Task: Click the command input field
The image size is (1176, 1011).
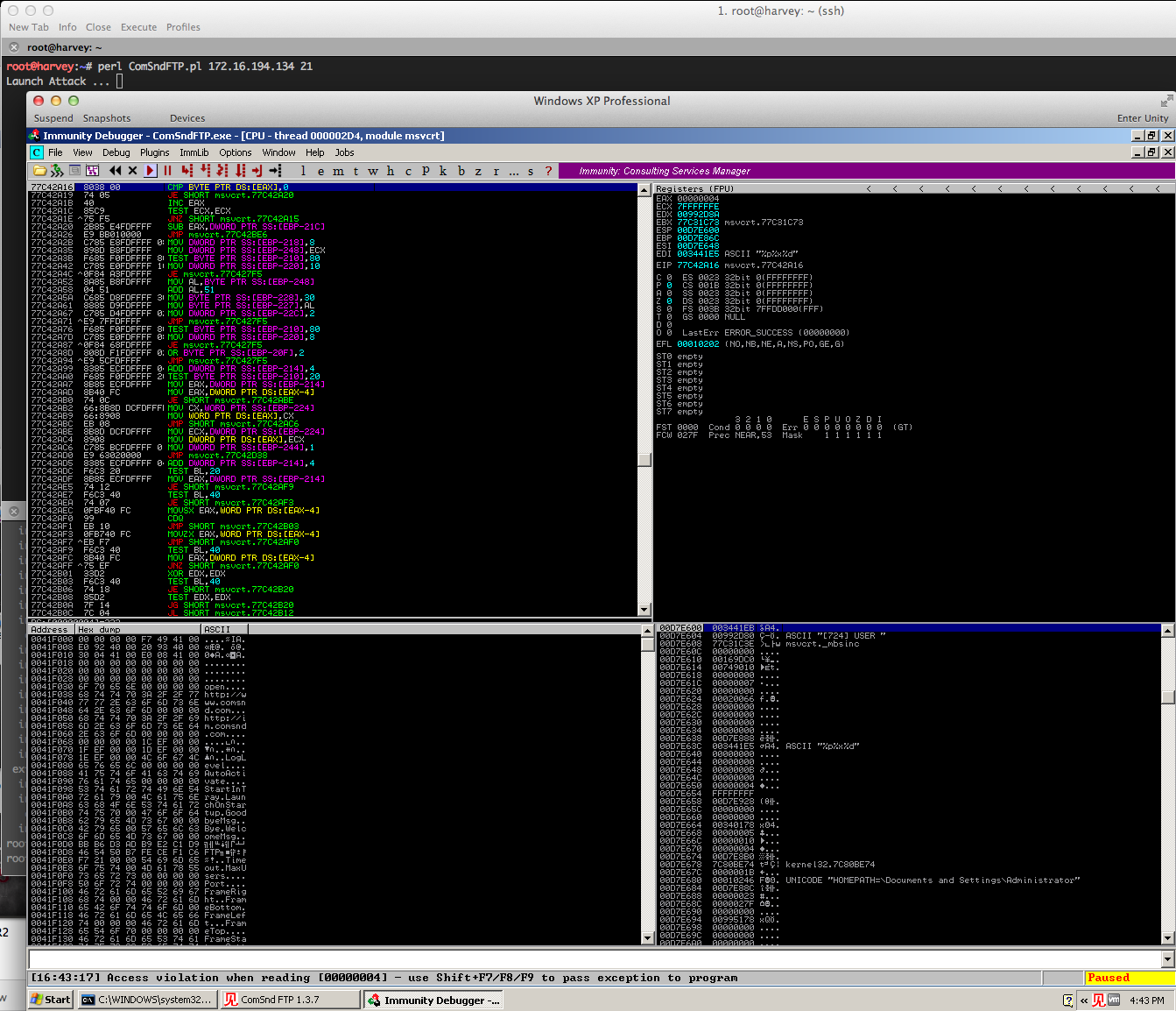Action: [x=595, y=959]
